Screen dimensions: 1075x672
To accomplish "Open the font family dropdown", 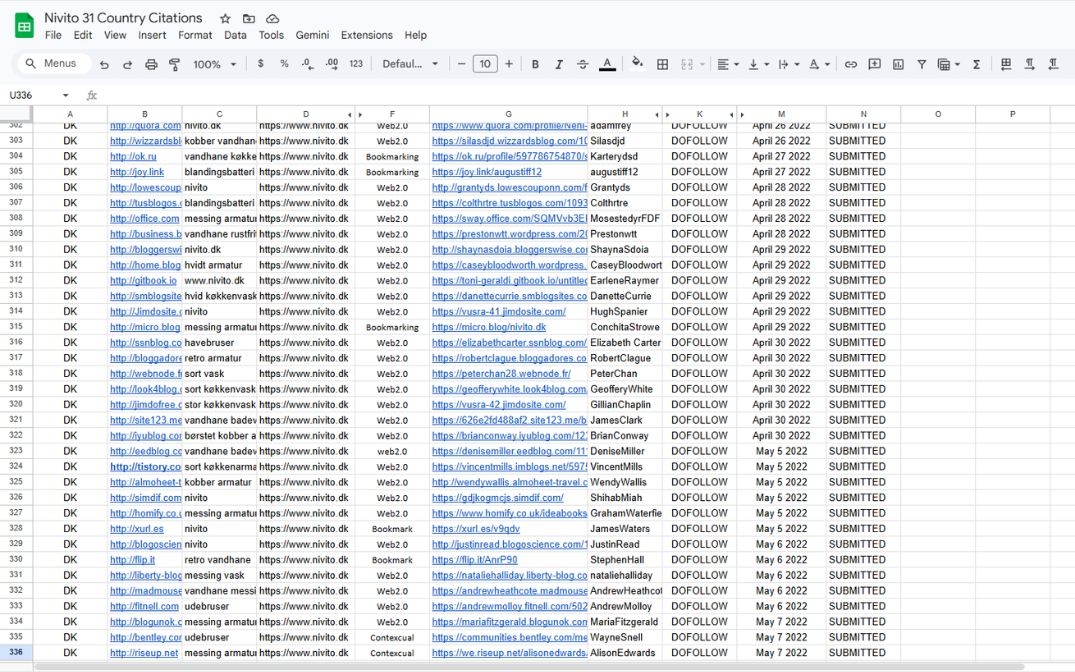I will (x=410, y=64).
